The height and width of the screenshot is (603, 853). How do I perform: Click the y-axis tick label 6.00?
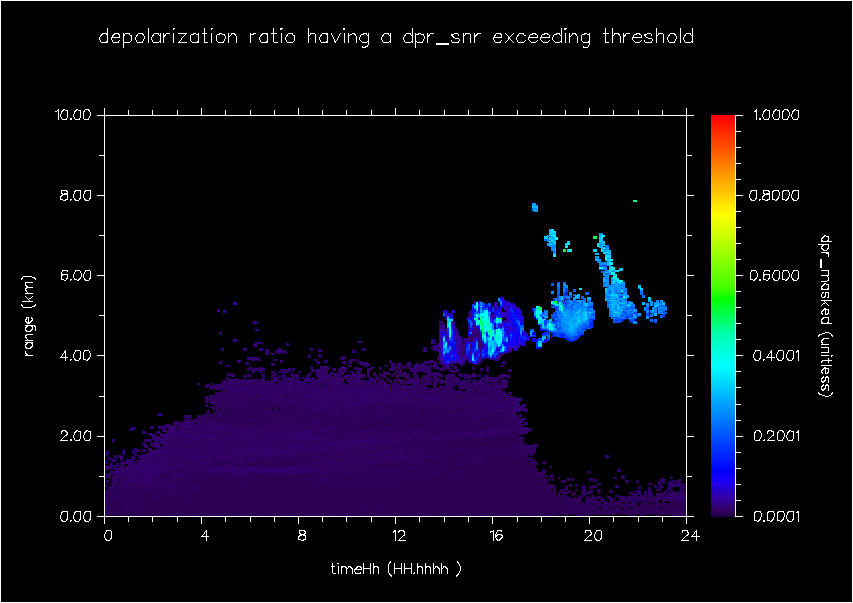pos(76,275)
